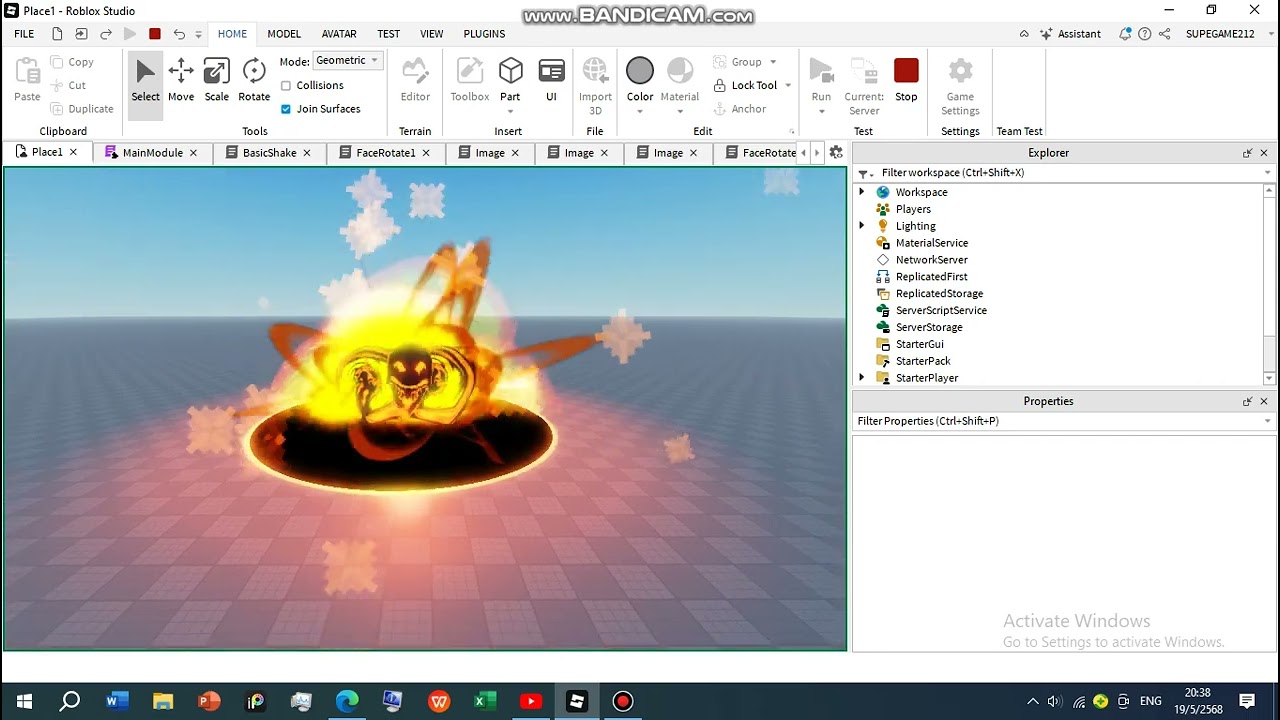Open the Part dropdown arrow
Viewport: 1280px width, 720px height.
[x=510, y=111]
